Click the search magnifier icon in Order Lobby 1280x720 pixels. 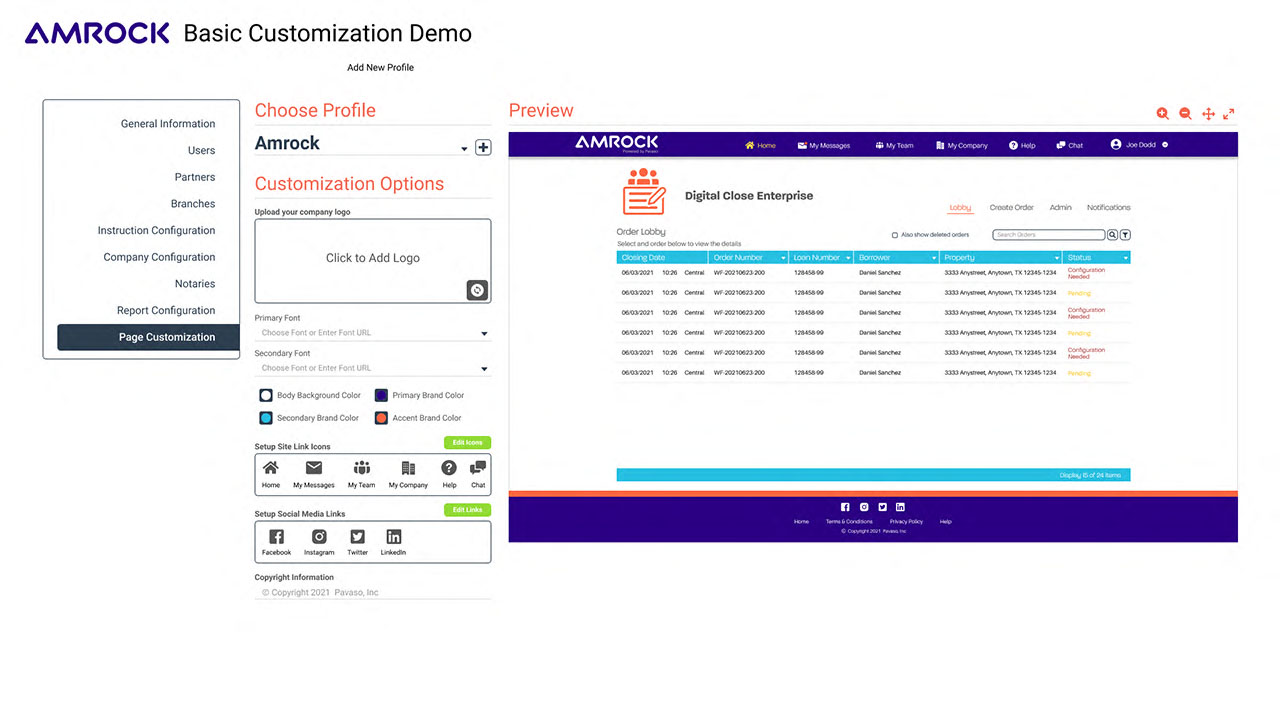(x=1112, y=235)
